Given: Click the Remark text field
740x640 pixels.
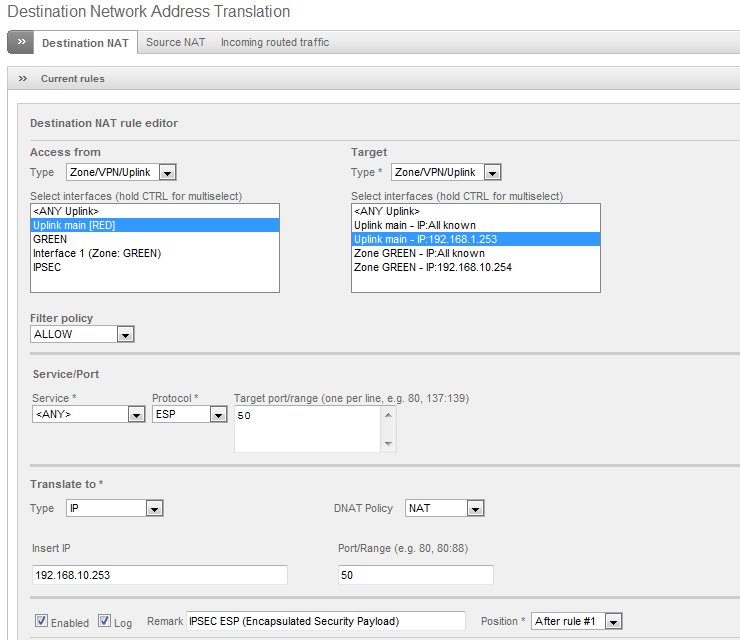Looking at the screenshot, I should click(326, 621).
